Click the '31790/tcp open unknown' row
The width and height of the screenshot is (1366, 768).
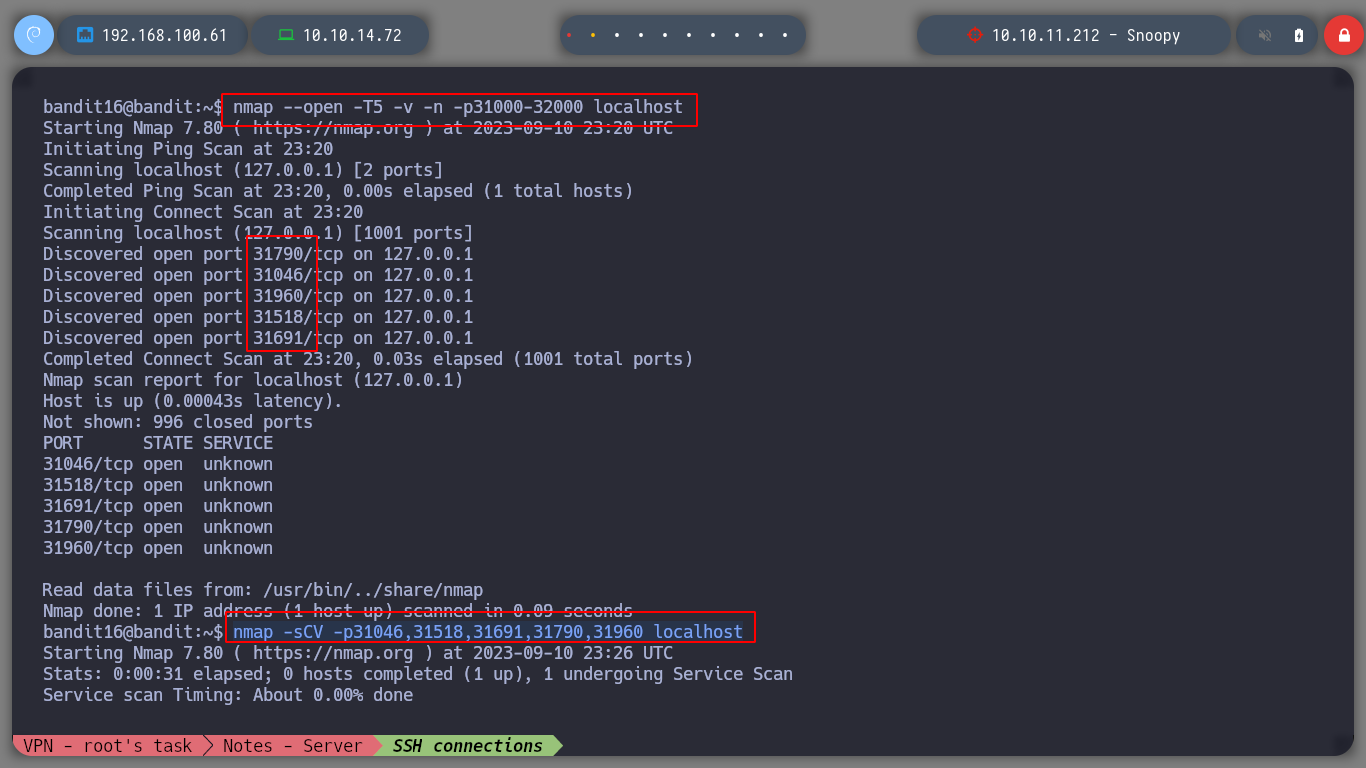158,527
